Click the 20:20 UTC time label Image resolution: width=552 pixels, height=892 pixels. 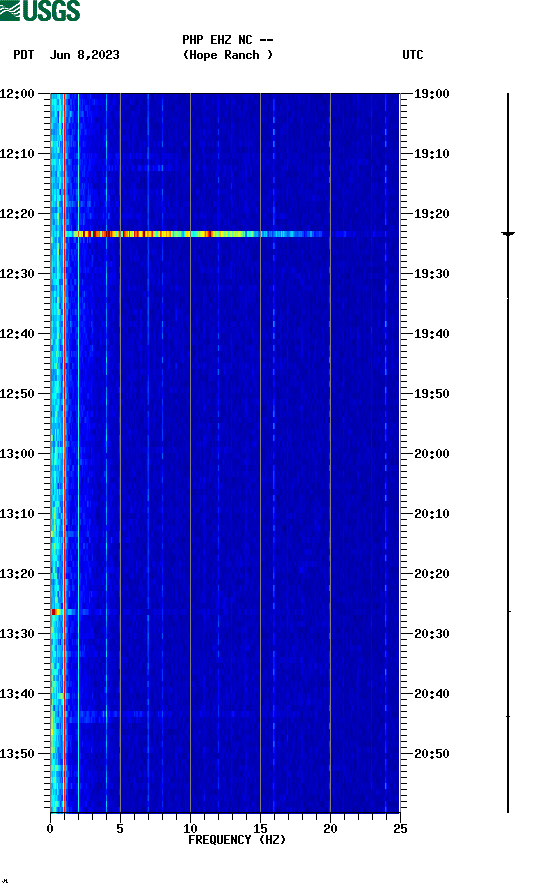coord(431,574)
